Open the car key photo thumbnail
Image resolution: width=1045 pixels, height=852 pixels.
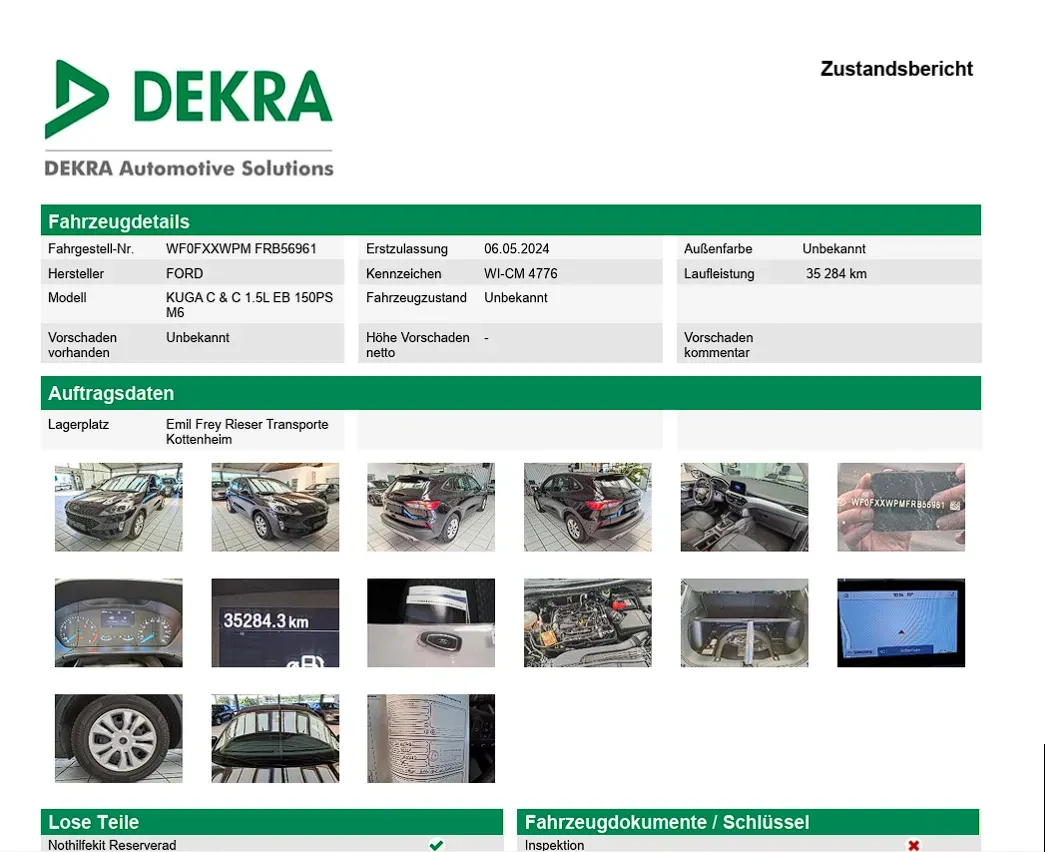pos(431,623)
